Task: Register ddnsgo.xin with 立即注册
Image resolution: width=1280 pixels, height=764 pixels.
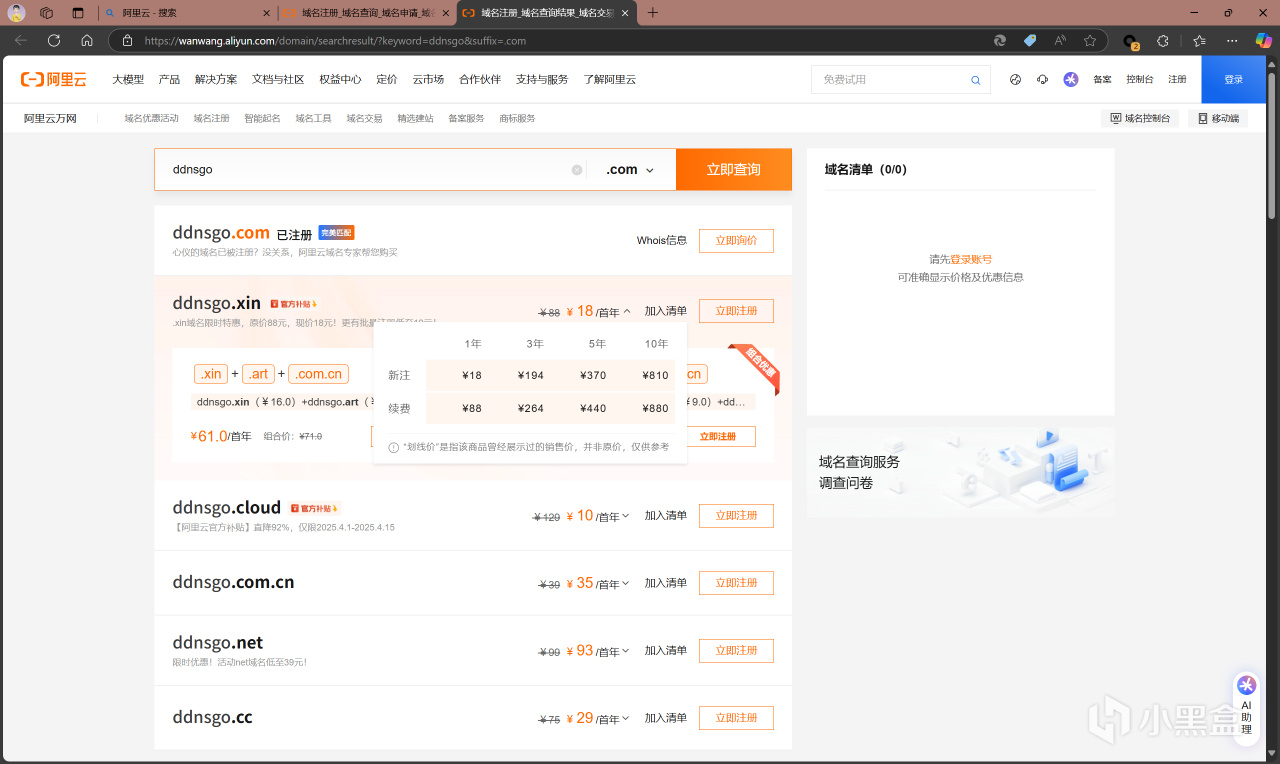Action: (x=736, y=311)
